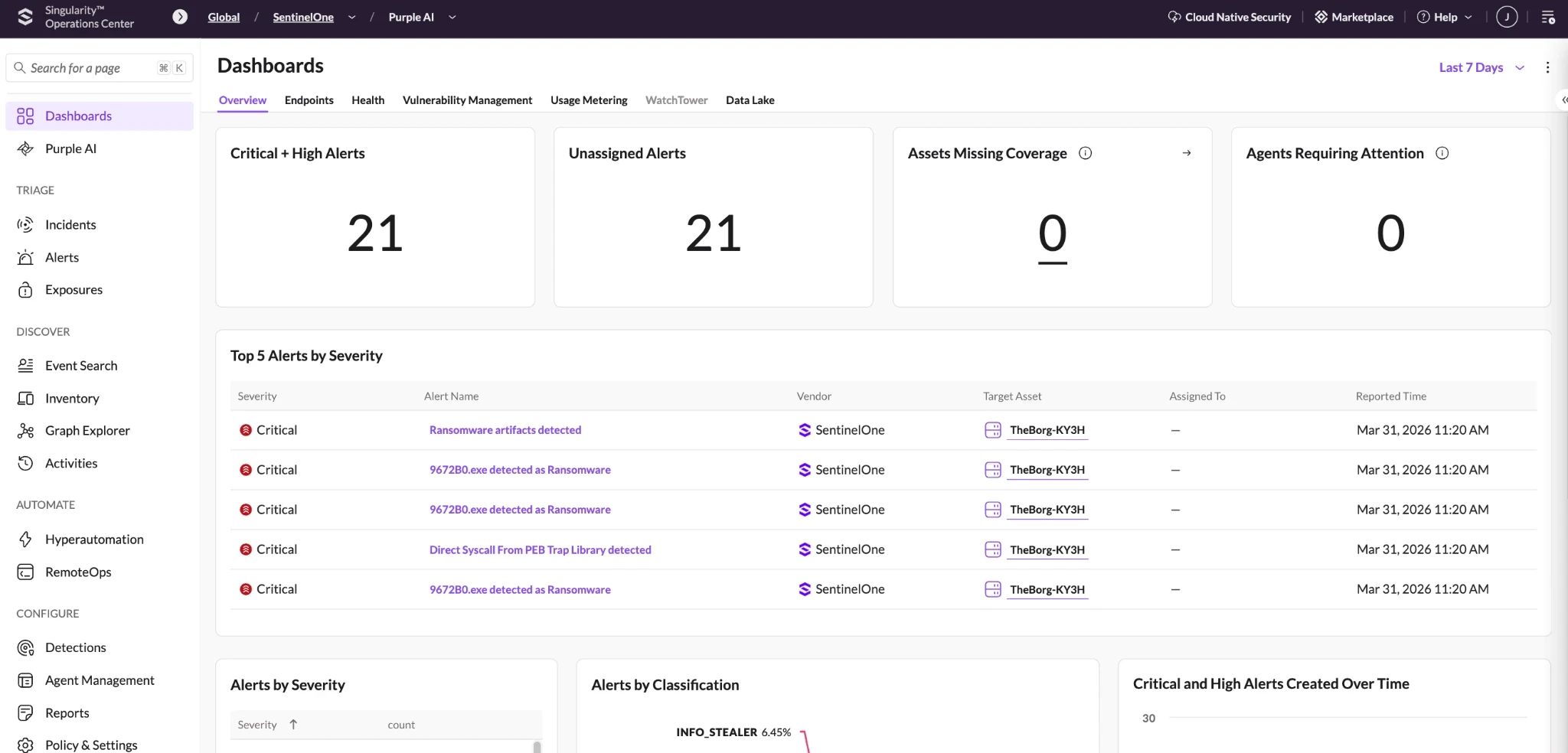
Task: Click the Search for a page field
Action: (100, 68)
